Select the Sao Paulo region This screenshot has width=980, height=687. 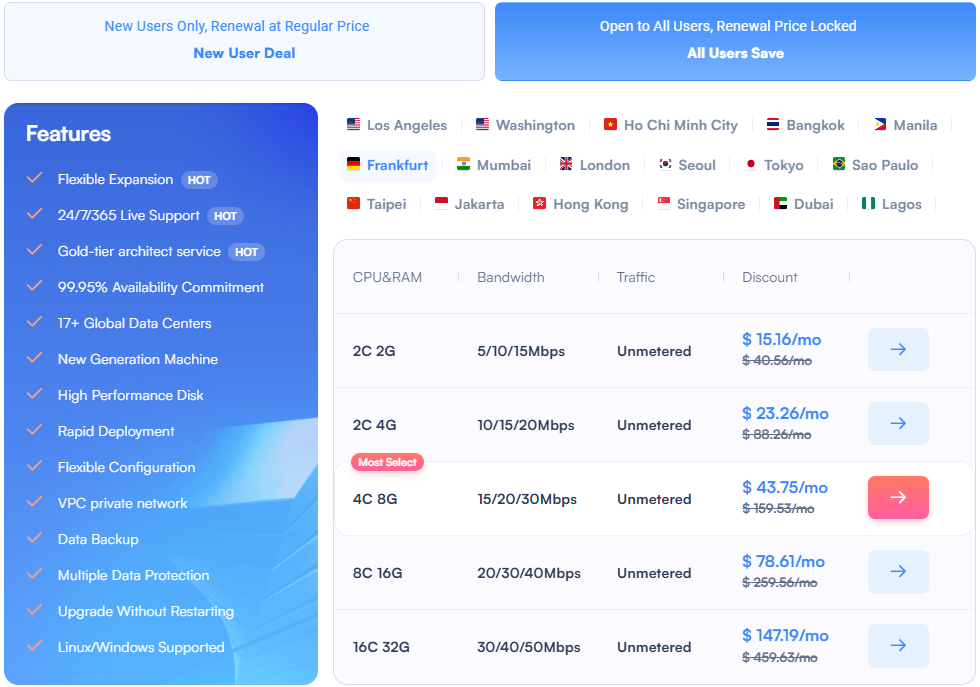pos(876,165)
